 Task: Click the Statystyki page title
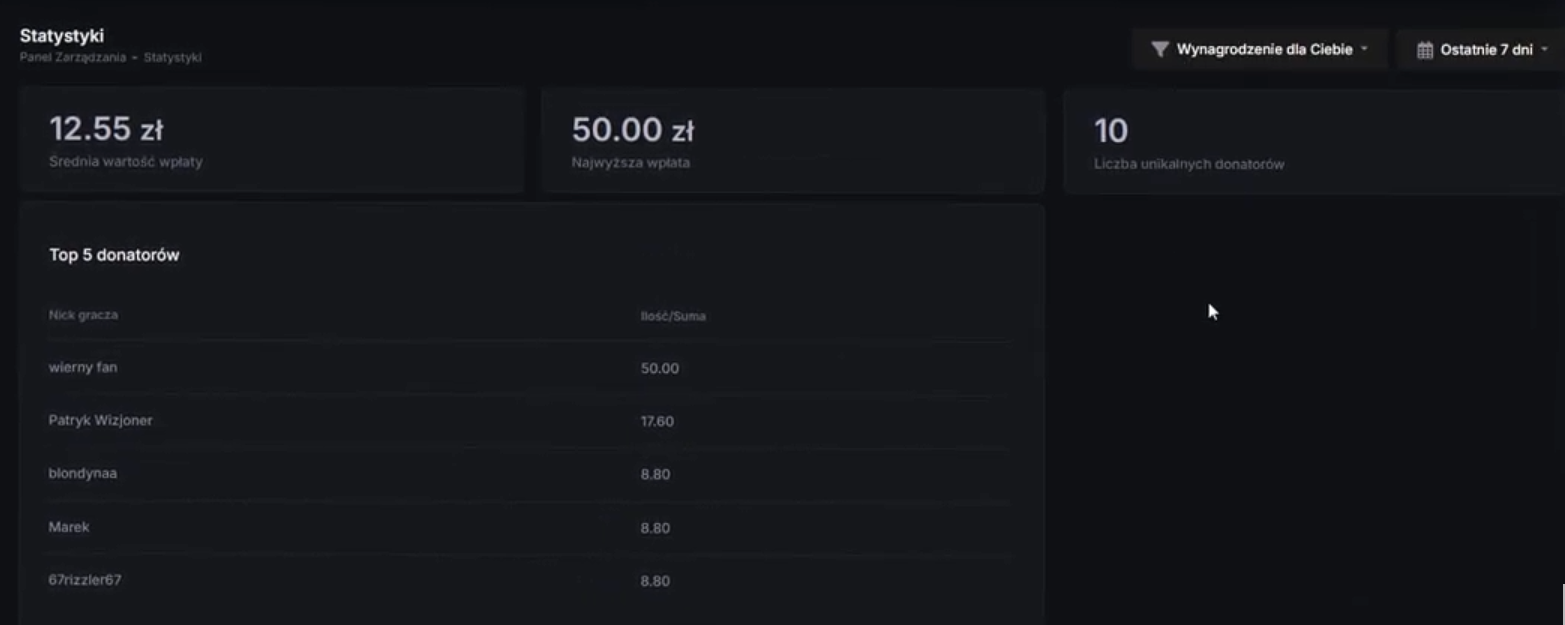[62, 36]
